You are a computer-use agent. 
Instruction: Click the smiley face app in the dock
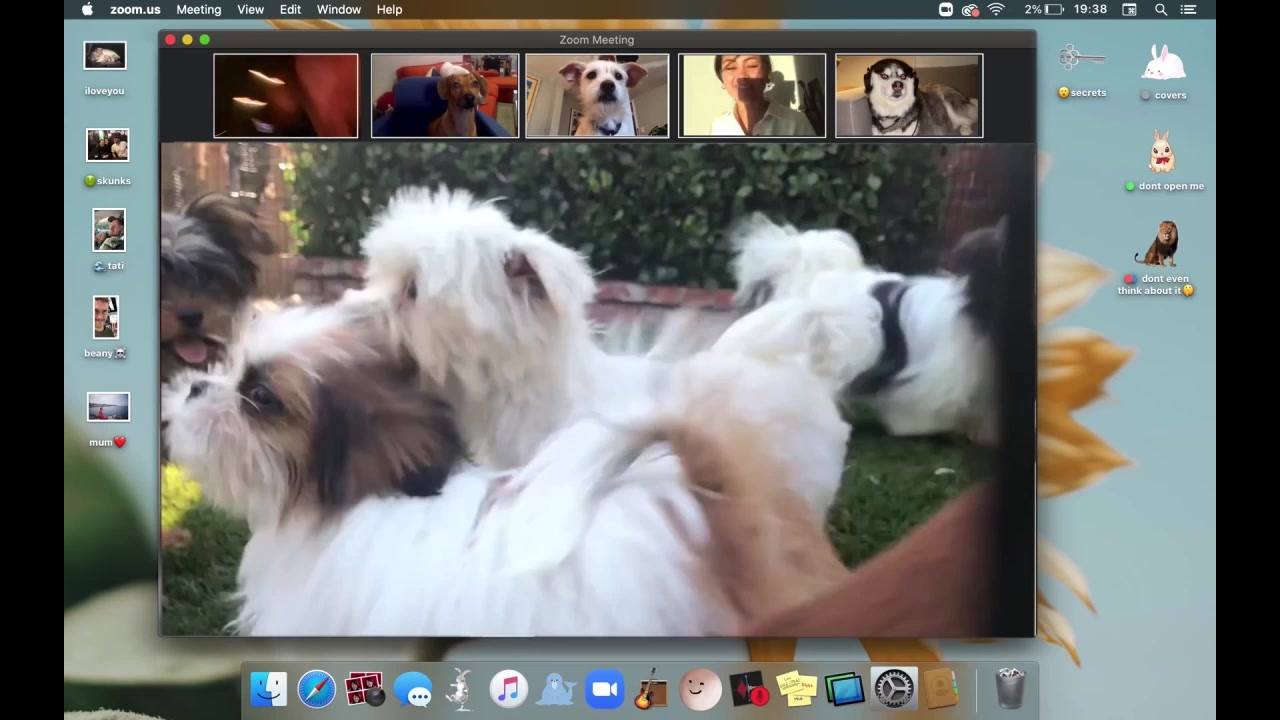pos(700,690)
